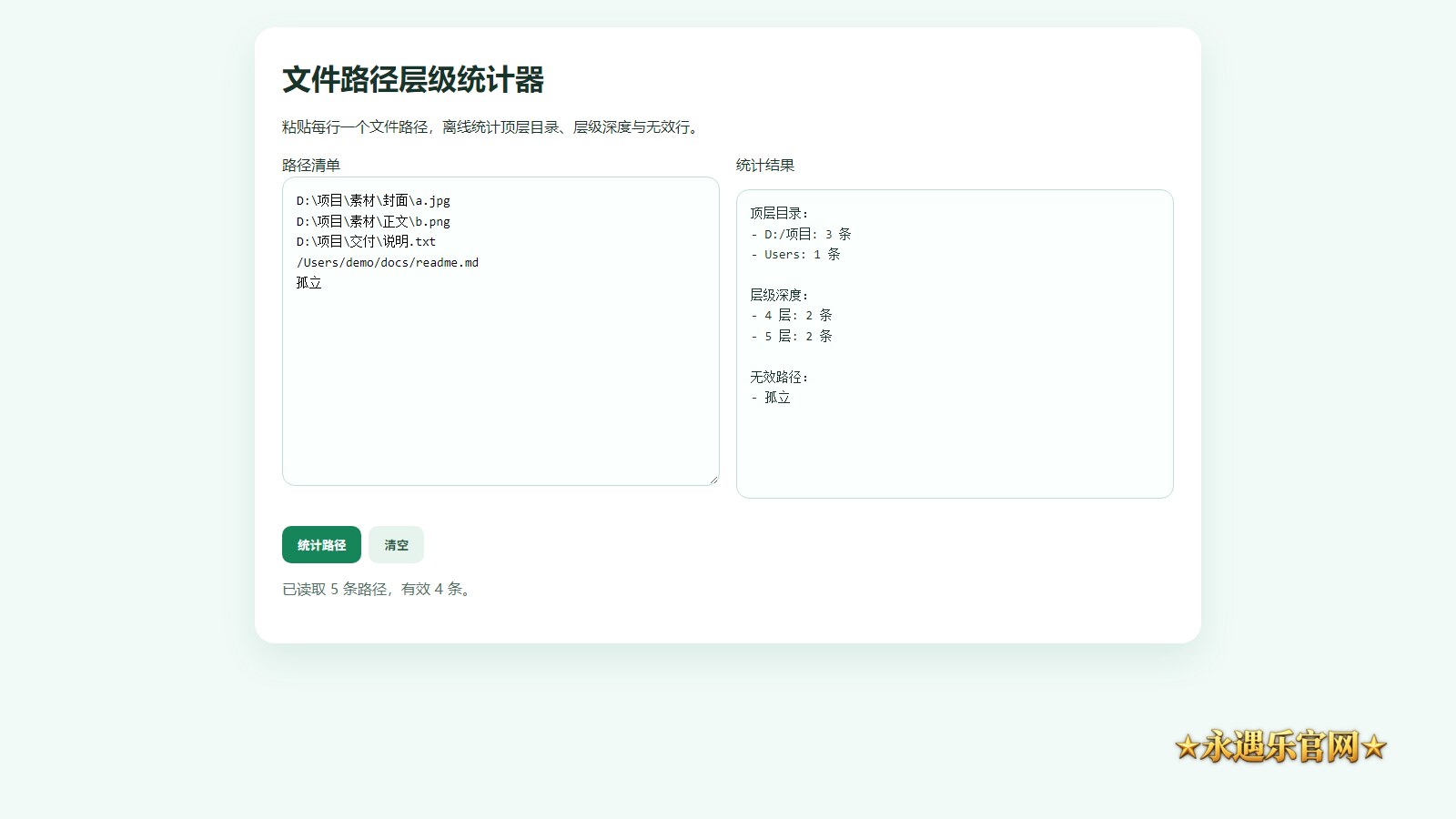Click the 统计路径 button
Viewport: 1456px width, 819px height.
321,544
